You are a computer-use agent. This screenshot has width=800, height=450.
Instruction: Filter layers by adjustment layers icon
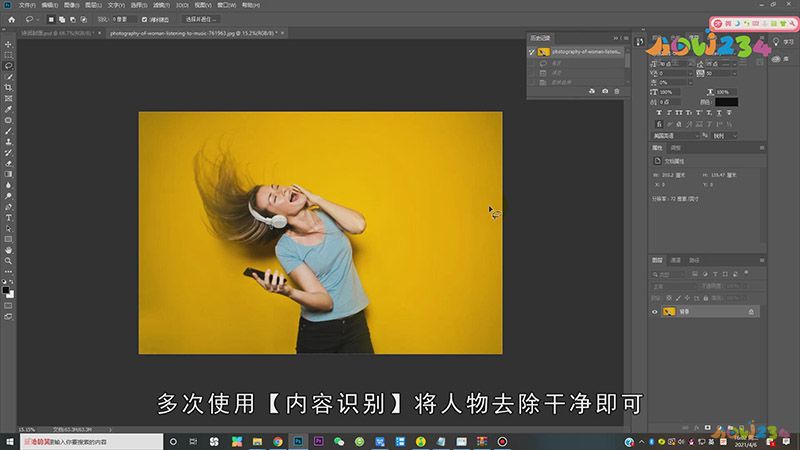click(705, 274)
